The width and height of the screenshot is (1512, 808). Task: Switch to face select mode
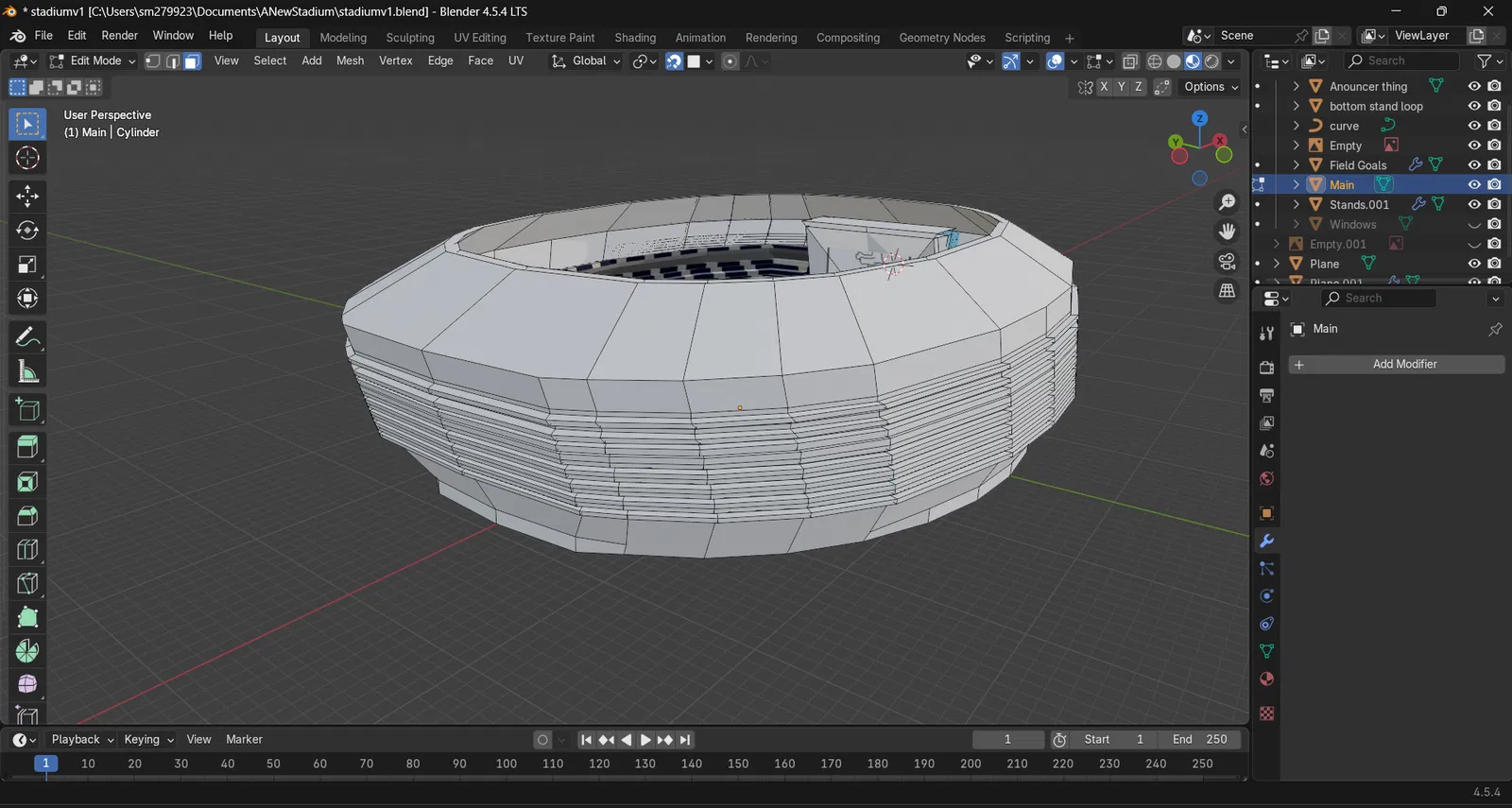pos(192,61)
